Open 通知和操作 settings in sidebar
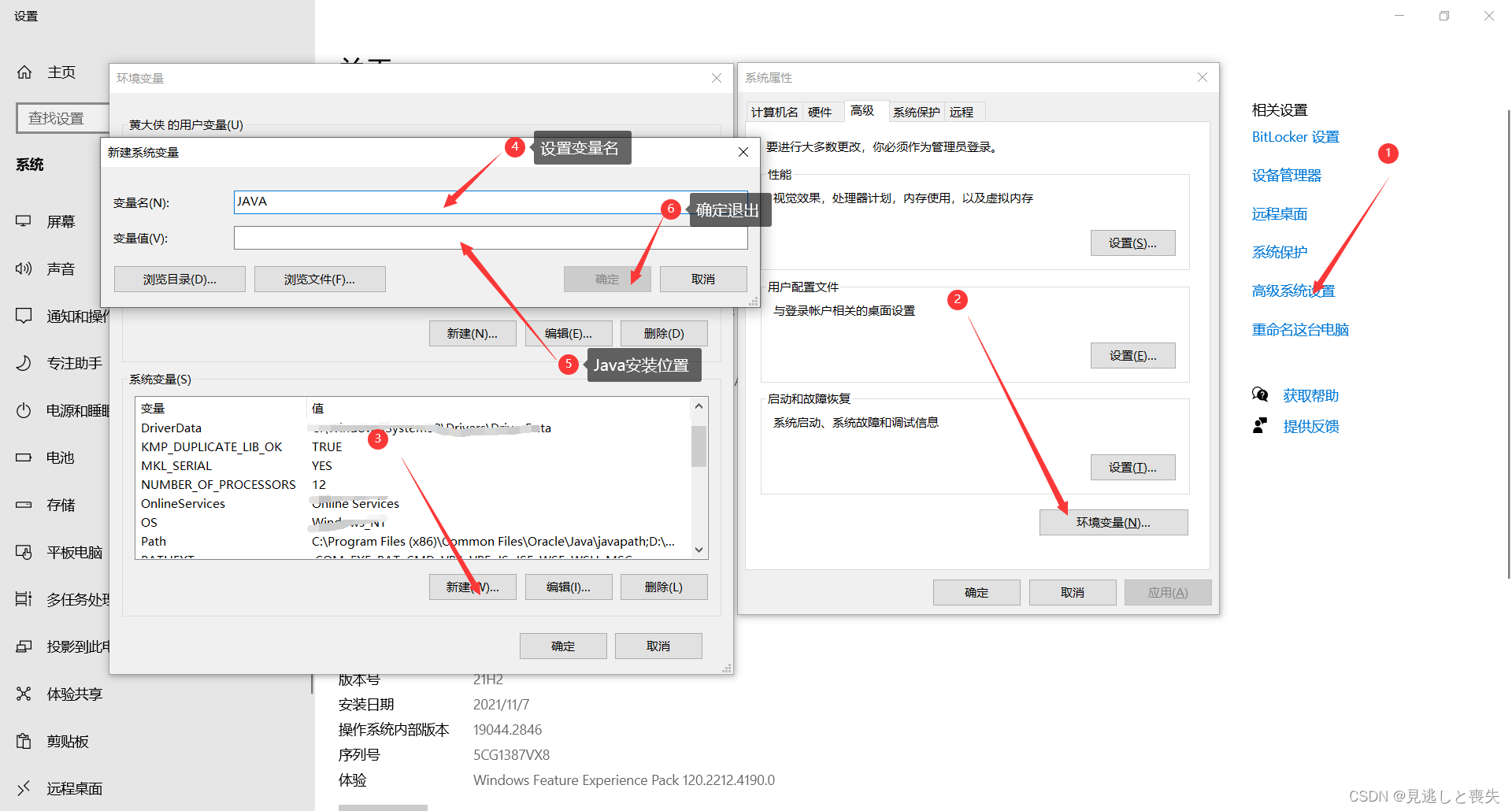 coord(24,316)
